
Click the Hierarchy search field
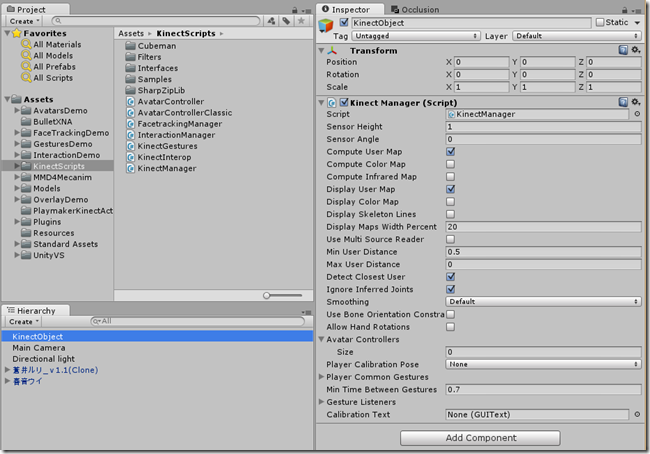pos(198,321)
